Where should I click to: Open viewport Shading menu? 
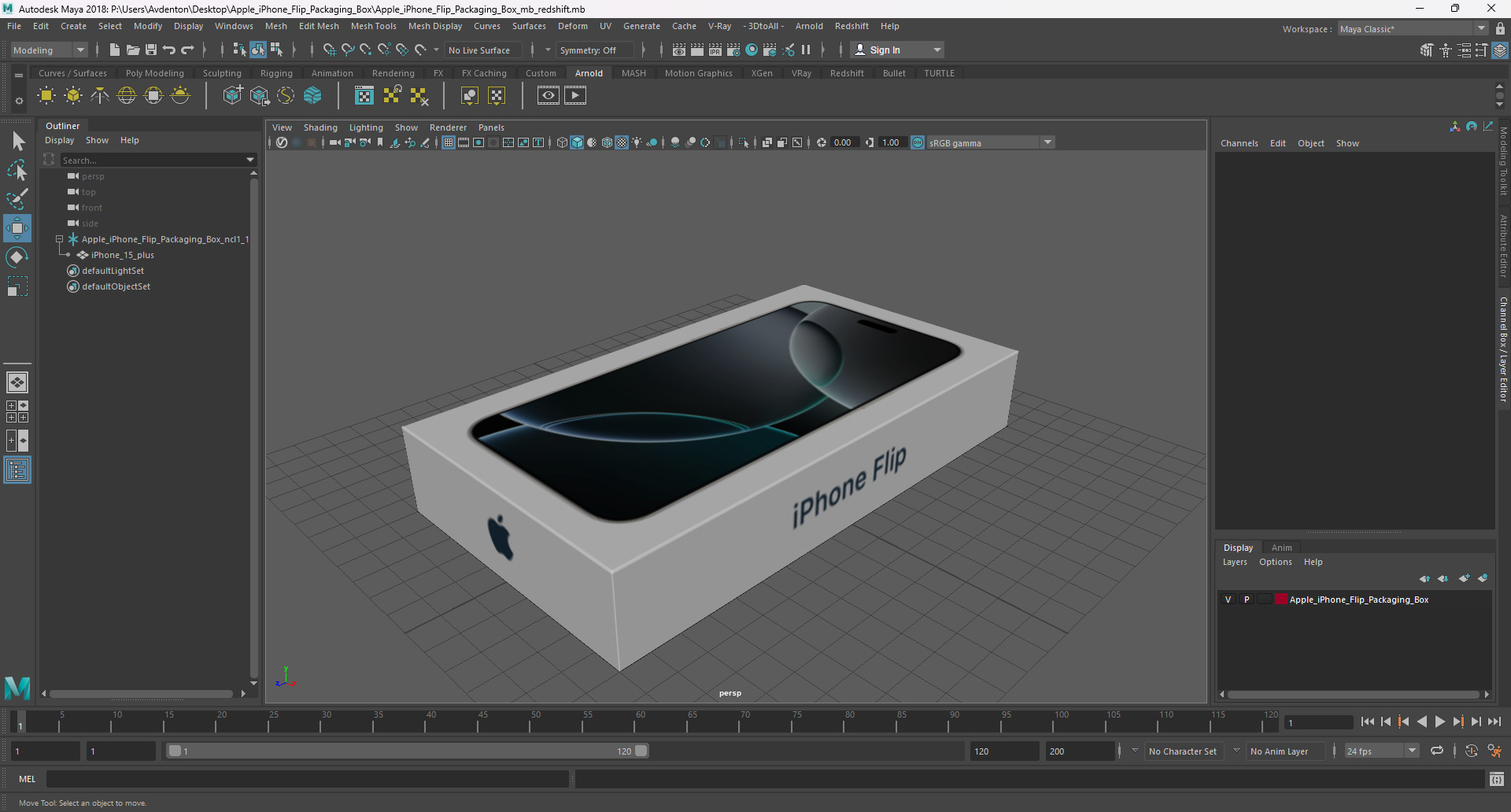(320, 127)
